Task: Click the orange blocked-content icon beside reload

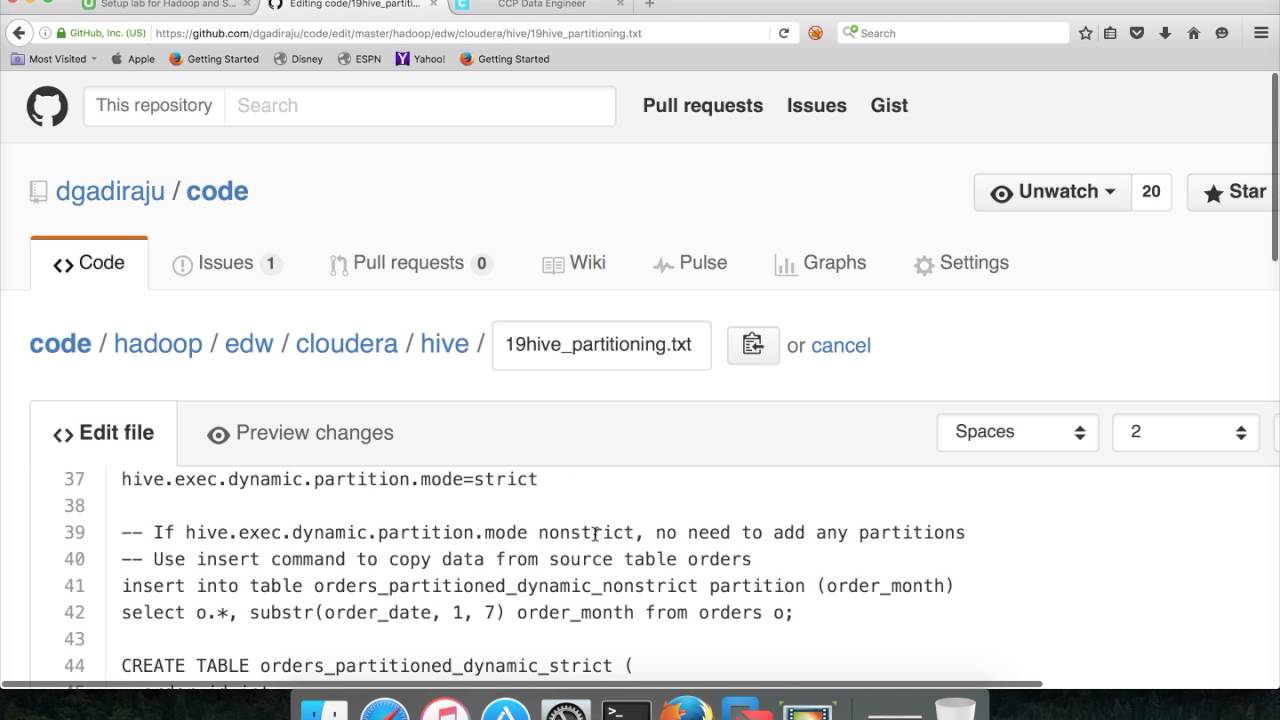Action: pos(815,33)
